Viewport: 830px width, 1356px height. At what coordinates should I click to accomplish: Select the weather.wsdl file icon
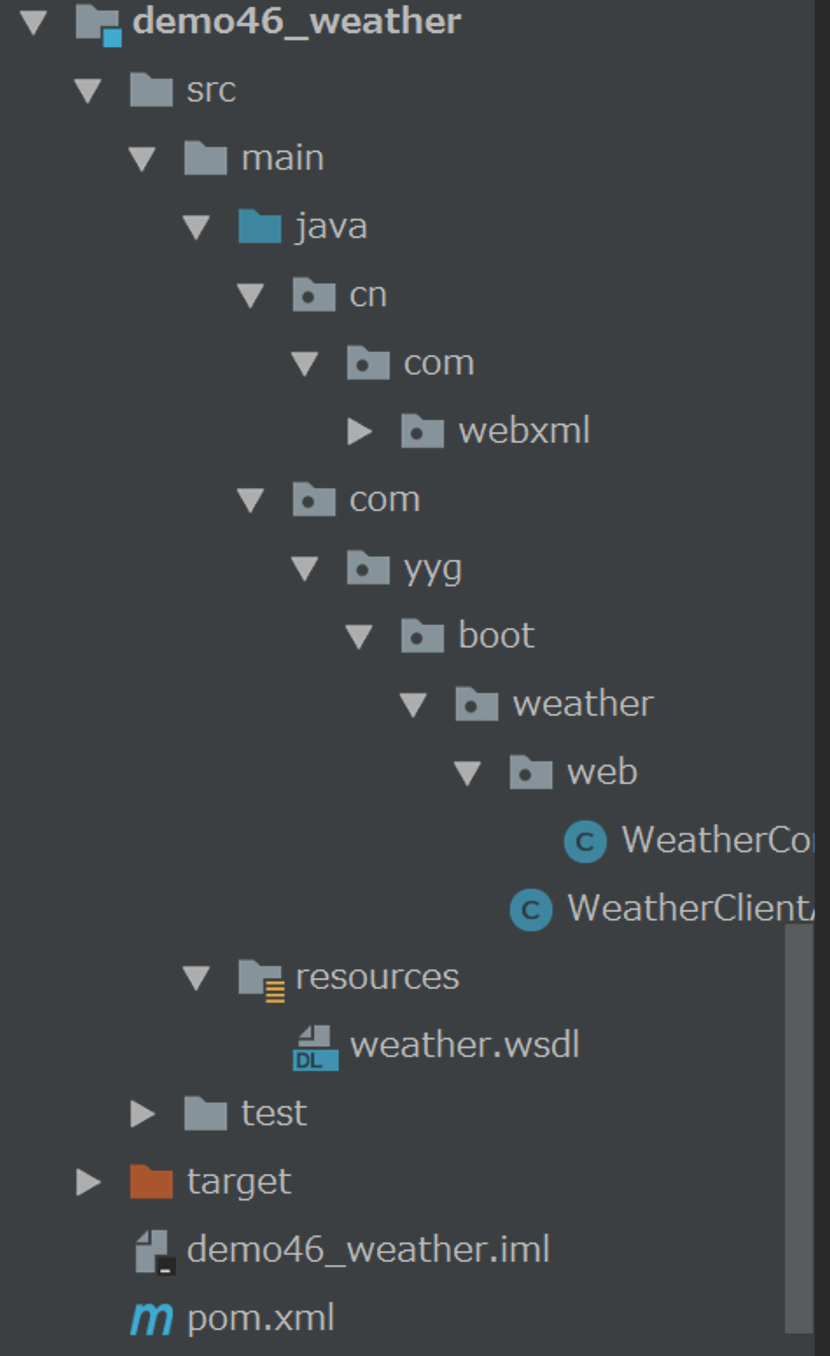click(315, 1047)
